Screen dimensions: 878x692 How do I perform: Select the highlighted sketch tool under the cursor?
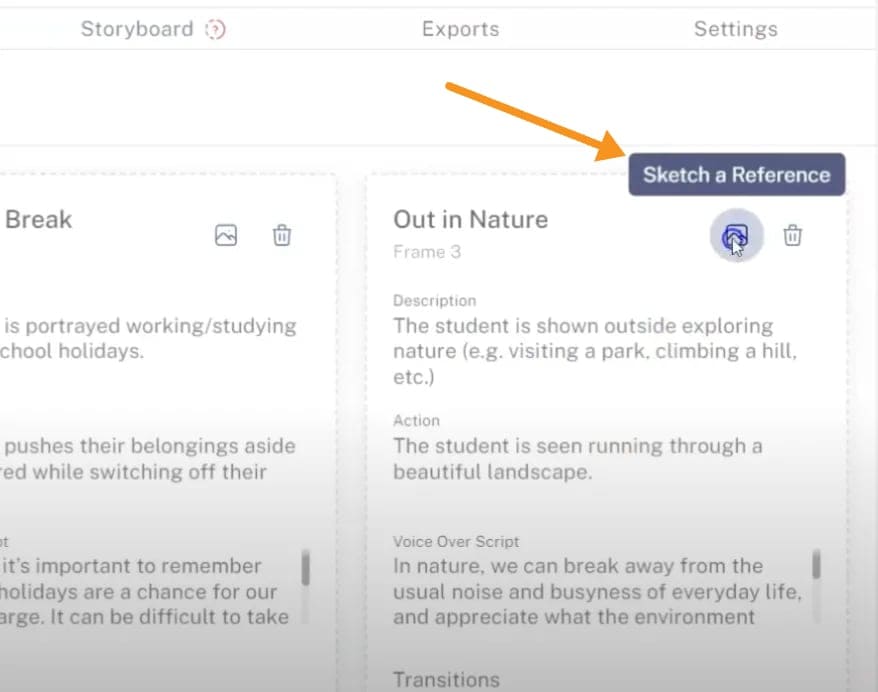(735, 236)
